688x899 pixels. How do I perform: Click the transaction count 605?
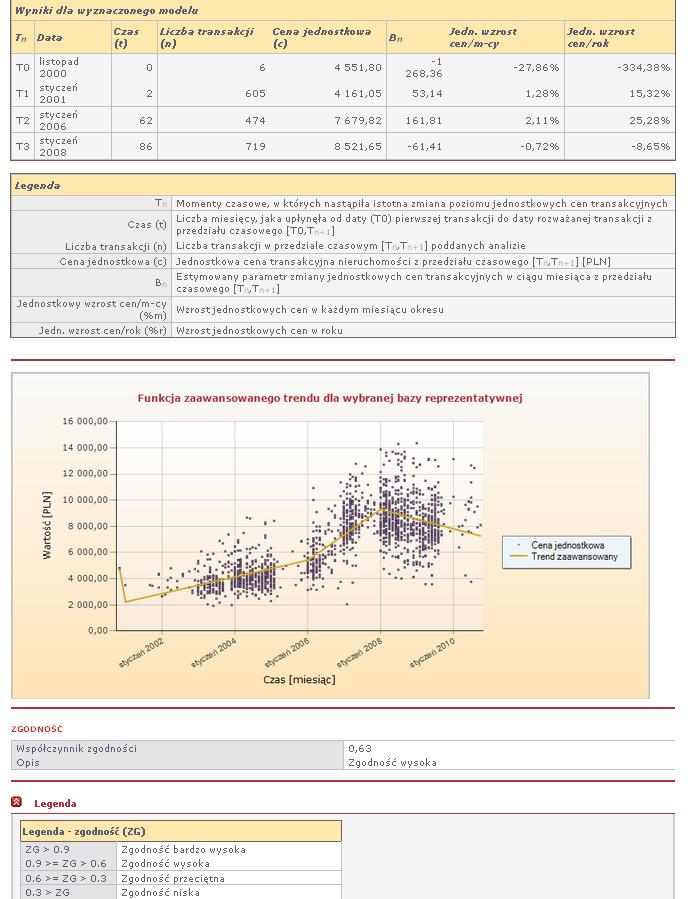pyautogui.click(x=255, y=93)
